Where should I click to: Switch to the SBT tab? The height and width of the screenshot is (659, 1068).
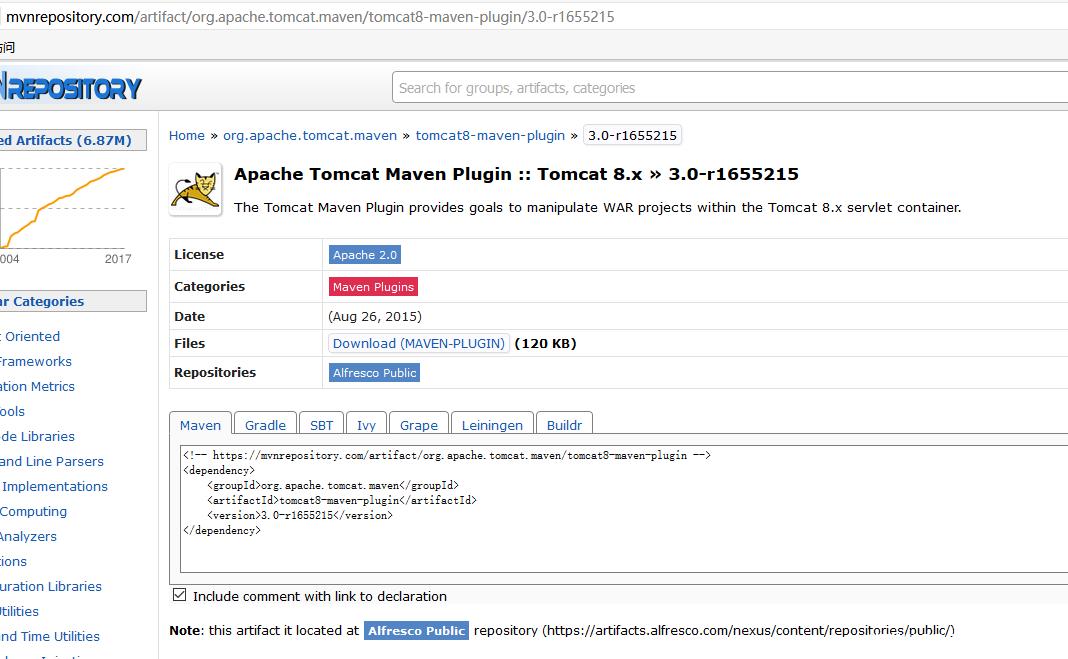point(321,425)
